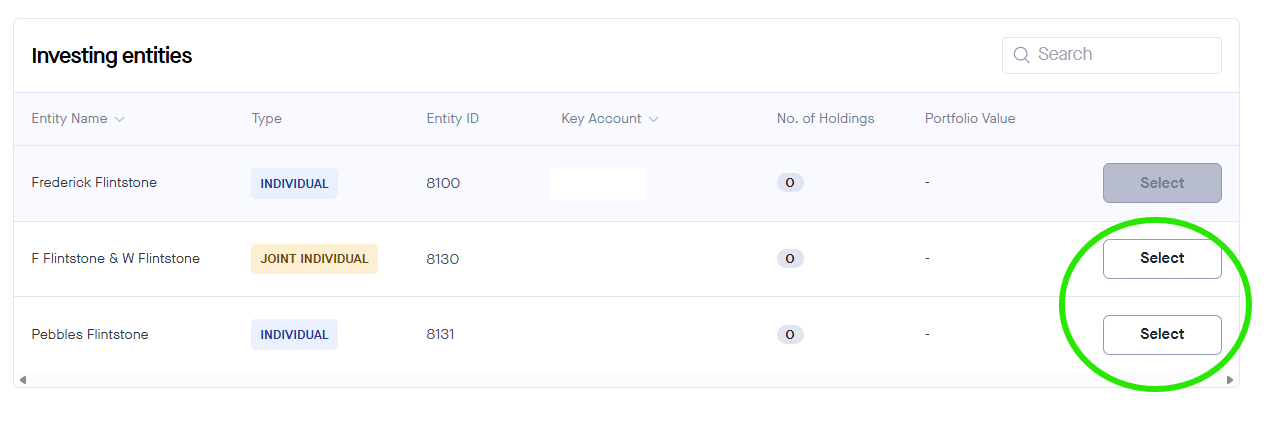The width and height of the screenshot is (1273, 425).
Task: Click into the Search input field
Action: point(1120,55)
